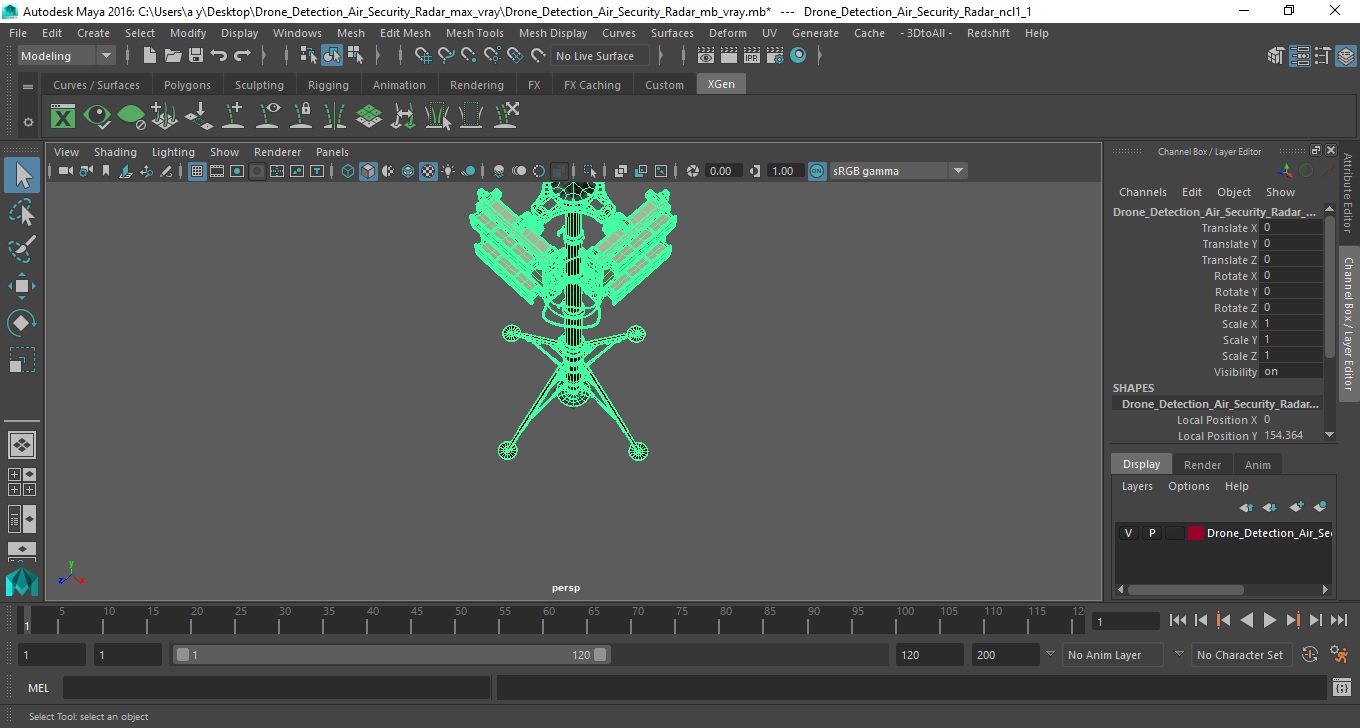The image size is (1360, 728).
Task: Click the Translate X value field
Action: pos(1292,228)
